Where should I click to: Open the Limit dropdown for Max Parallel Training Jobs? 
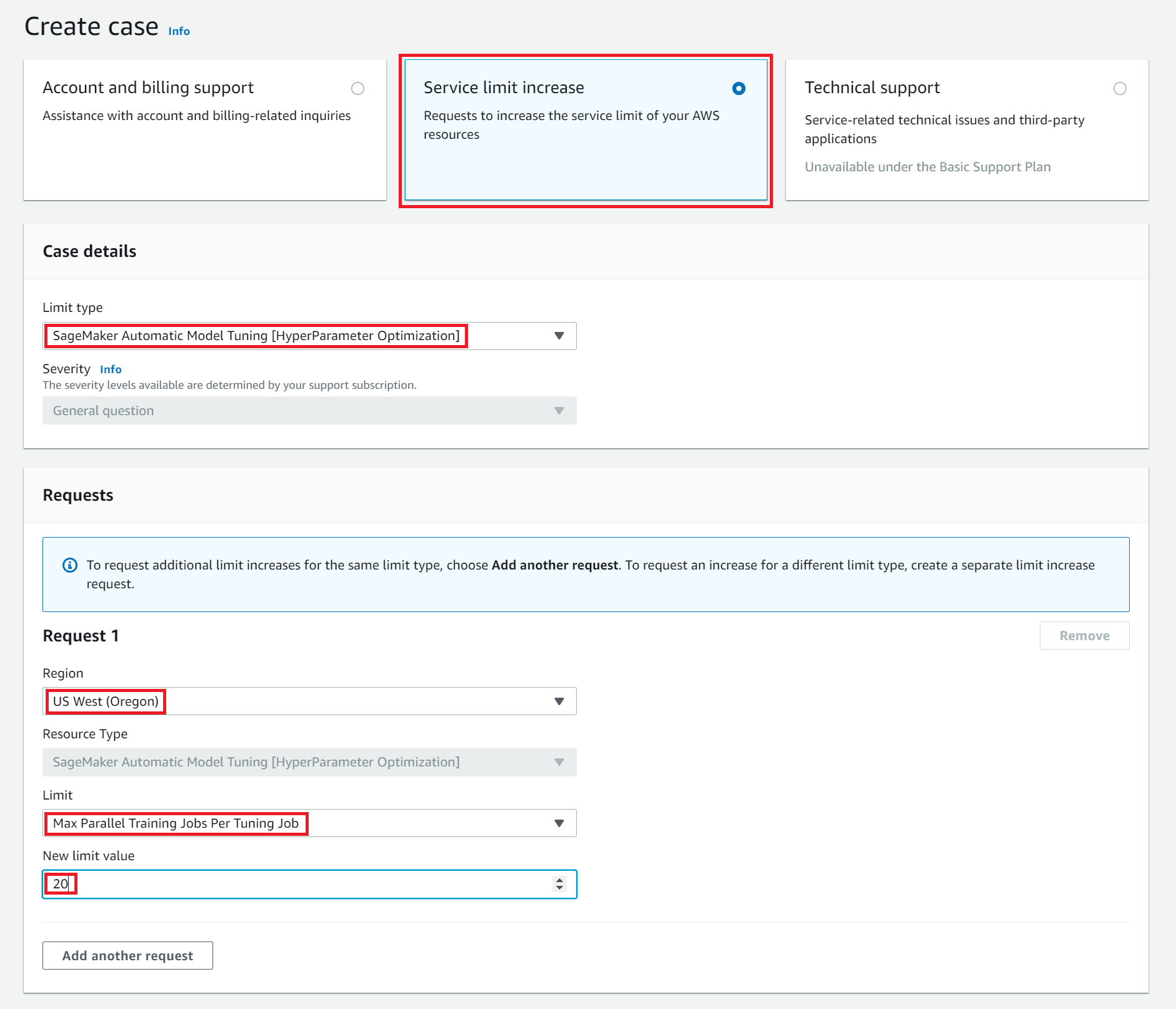coord(309,823)
